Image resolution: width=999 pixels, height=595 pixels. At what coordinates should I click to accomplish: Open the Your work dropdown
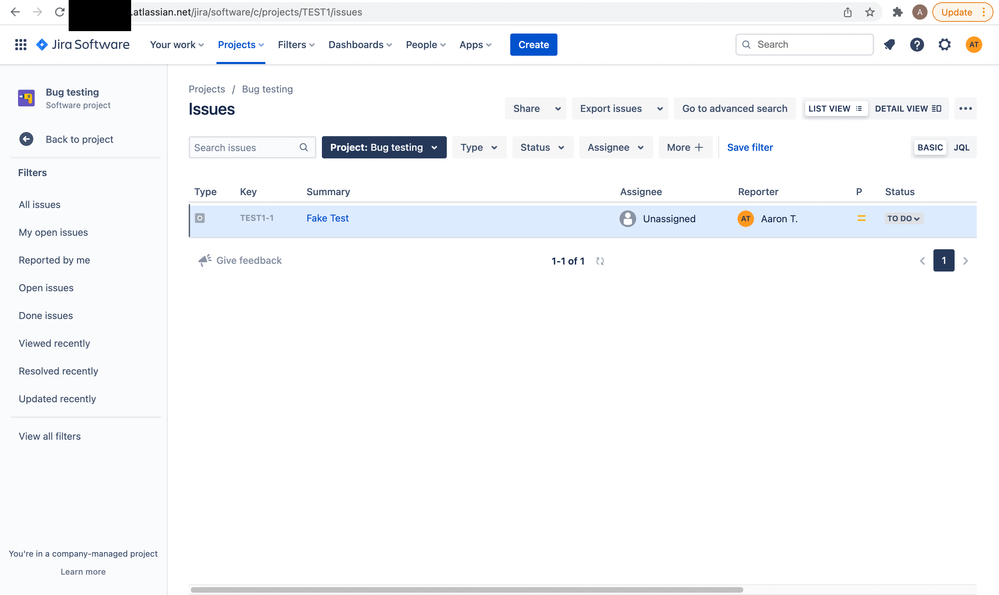click(x=177, y=45)
